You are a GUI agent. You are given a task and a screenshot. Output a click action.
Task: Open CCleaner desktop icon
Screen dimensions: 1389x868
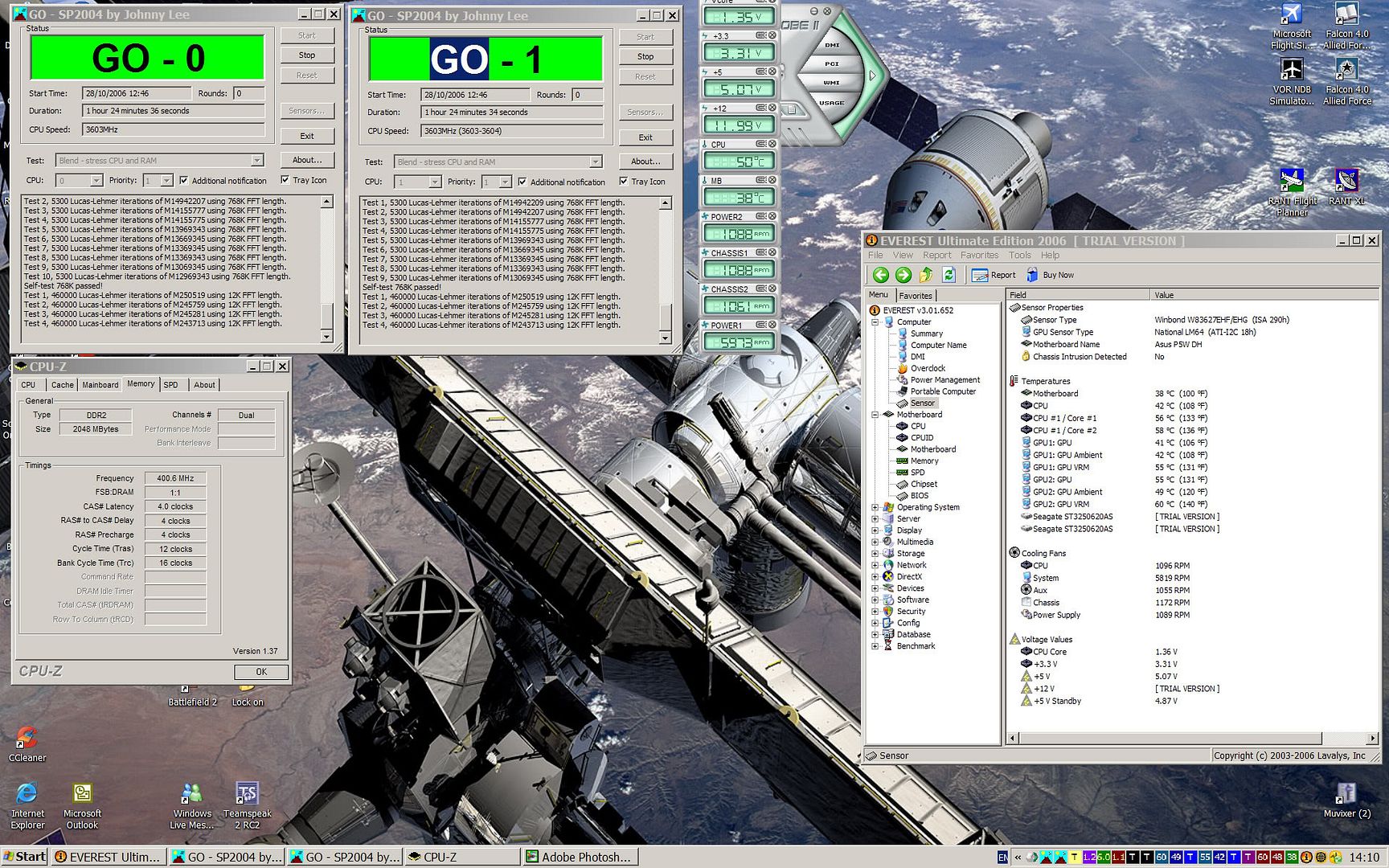[x=27, y=744]
